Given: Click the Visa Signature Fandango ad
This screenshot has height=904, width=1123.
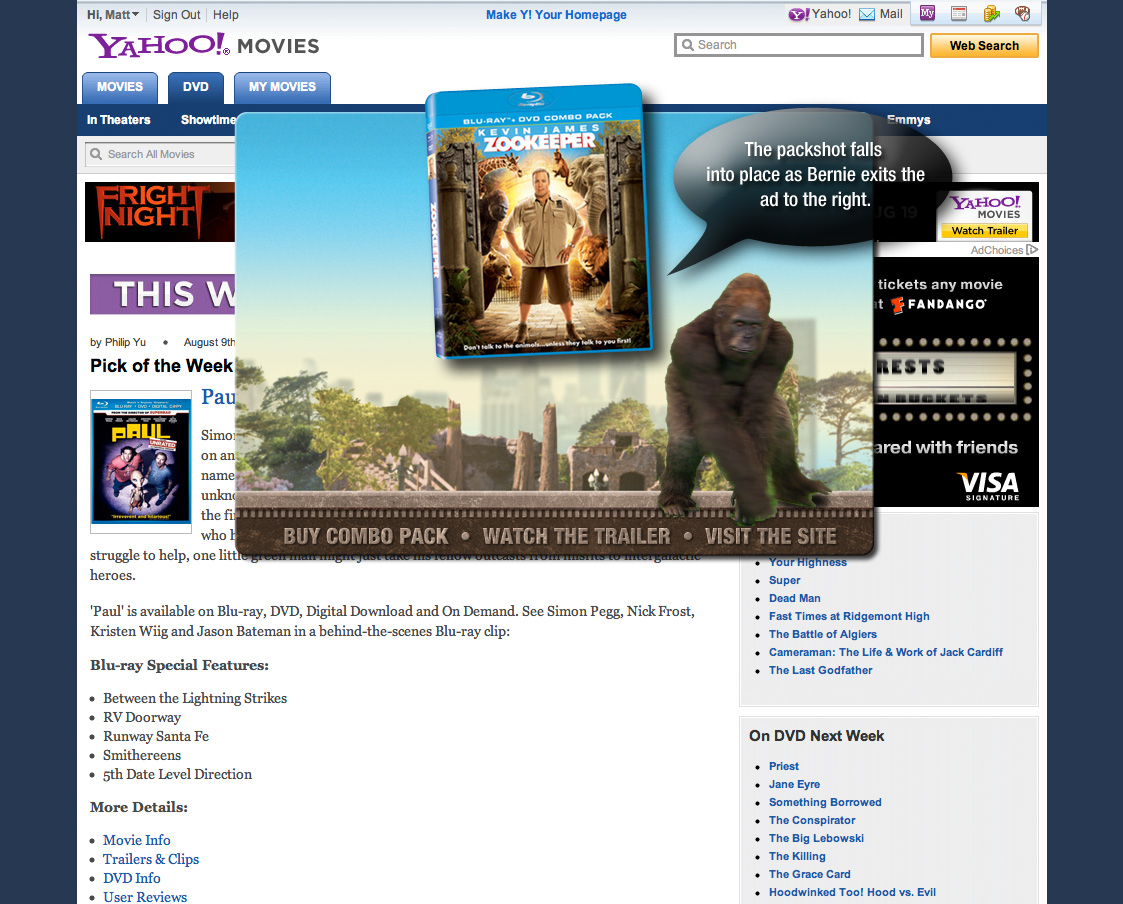Looking at the screenshot, I should click(956, 382).
